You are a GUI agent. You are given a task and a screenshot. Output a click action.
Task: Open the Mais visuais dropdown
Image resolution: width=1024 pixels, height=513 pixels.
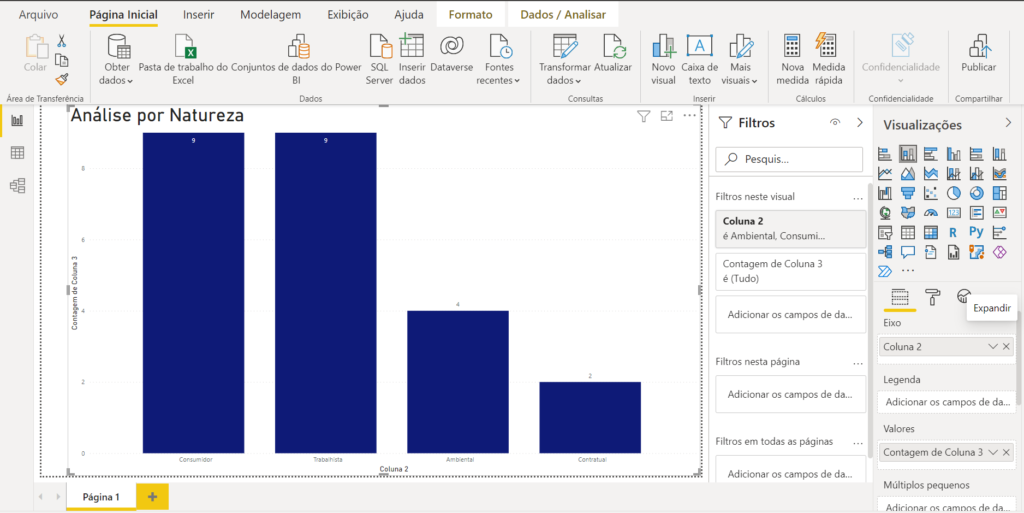click(739, 58)
